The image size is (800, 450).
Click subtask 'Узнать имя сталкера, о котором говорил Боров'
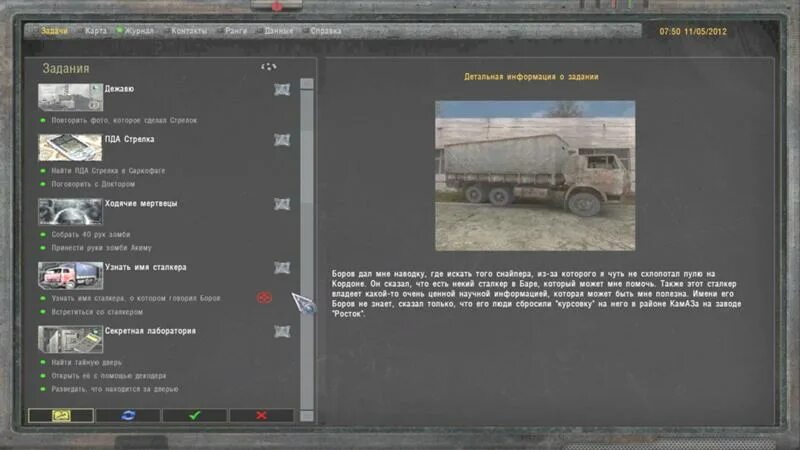click(136, 298)
